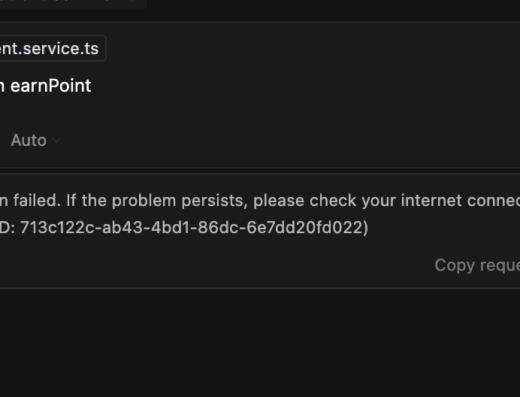
Task: Click the word 'Auto' in input footer
Action: coord(29,140)
